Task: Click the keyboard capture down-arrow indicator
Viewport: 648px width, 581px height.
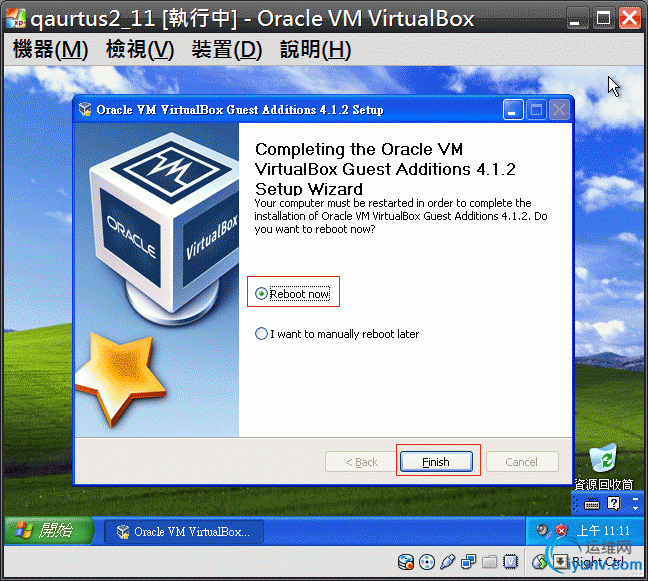Action: (561, 562)
